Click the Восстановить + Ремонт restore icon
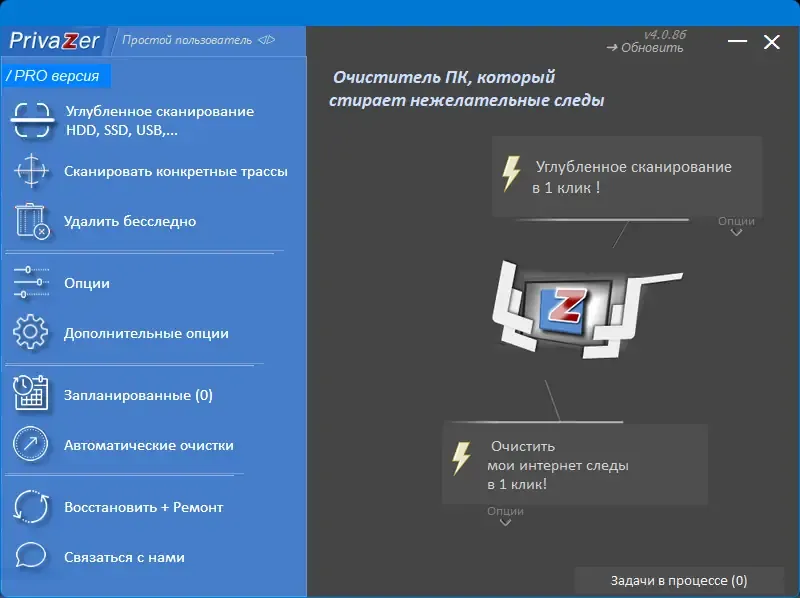The height and width of the screenshot is (598, 800). point(30,507)
